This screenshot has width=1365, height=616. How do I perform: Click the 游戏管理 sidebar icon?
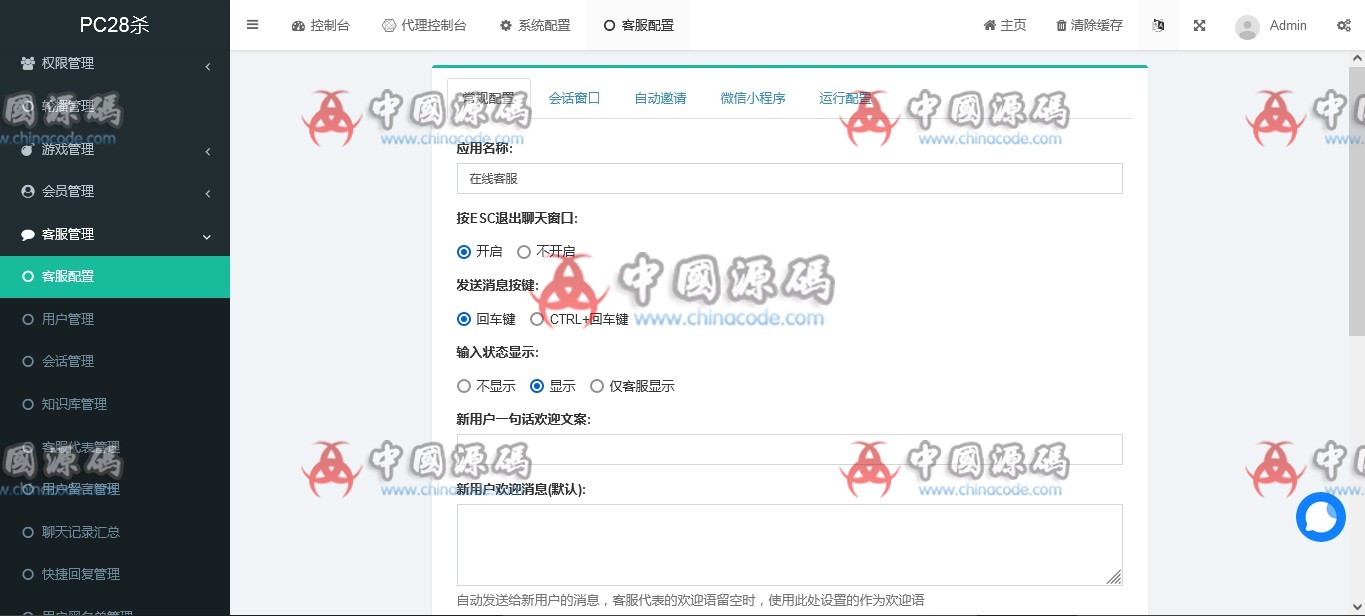point(28,150)
